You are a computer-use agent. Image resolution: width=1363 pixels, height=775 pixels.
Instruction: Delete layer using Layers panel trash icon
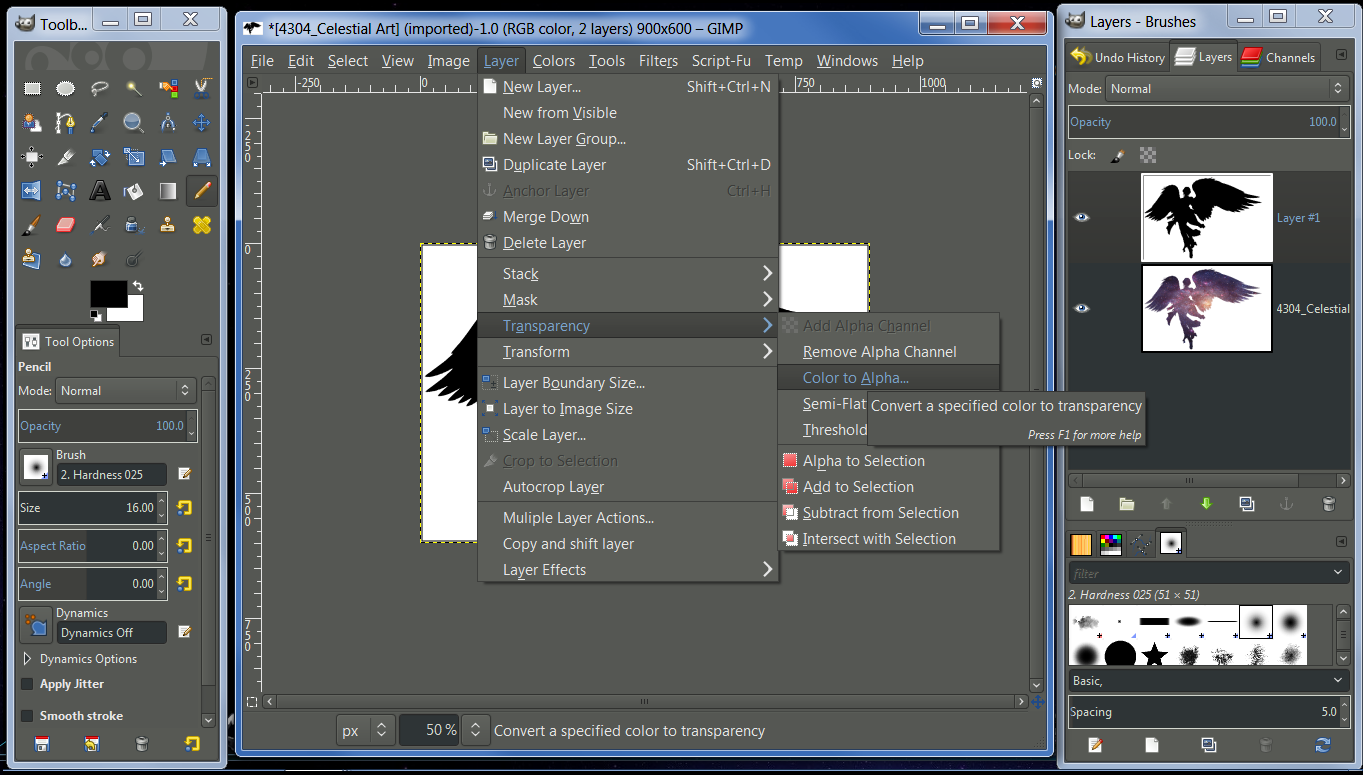[1328, 504]
